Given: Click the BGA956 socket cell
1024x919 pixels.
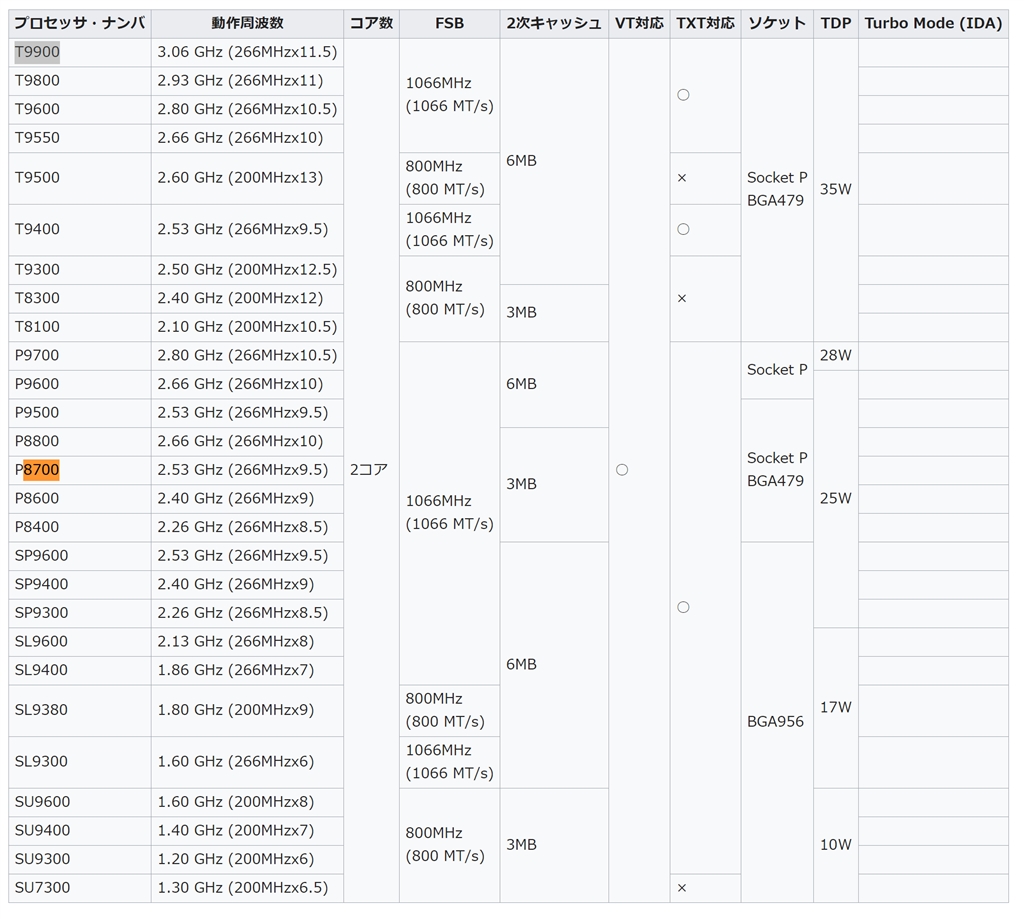Looking at the screenshot, I should point(776,722).
